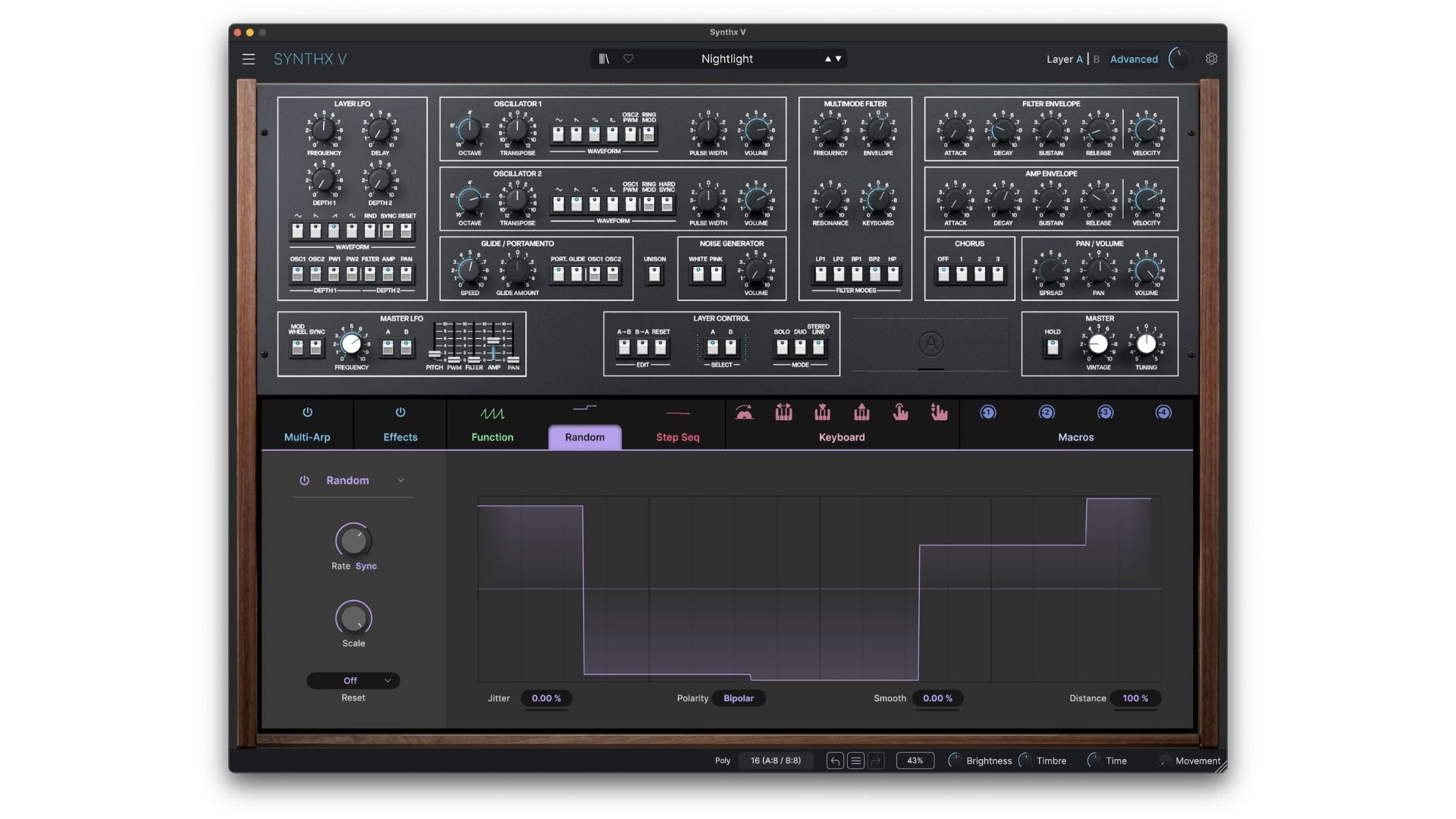The height and width of the screenshot is (819, 1456).
Task: Toggle the Effects power icon
Action: point(400,413)
